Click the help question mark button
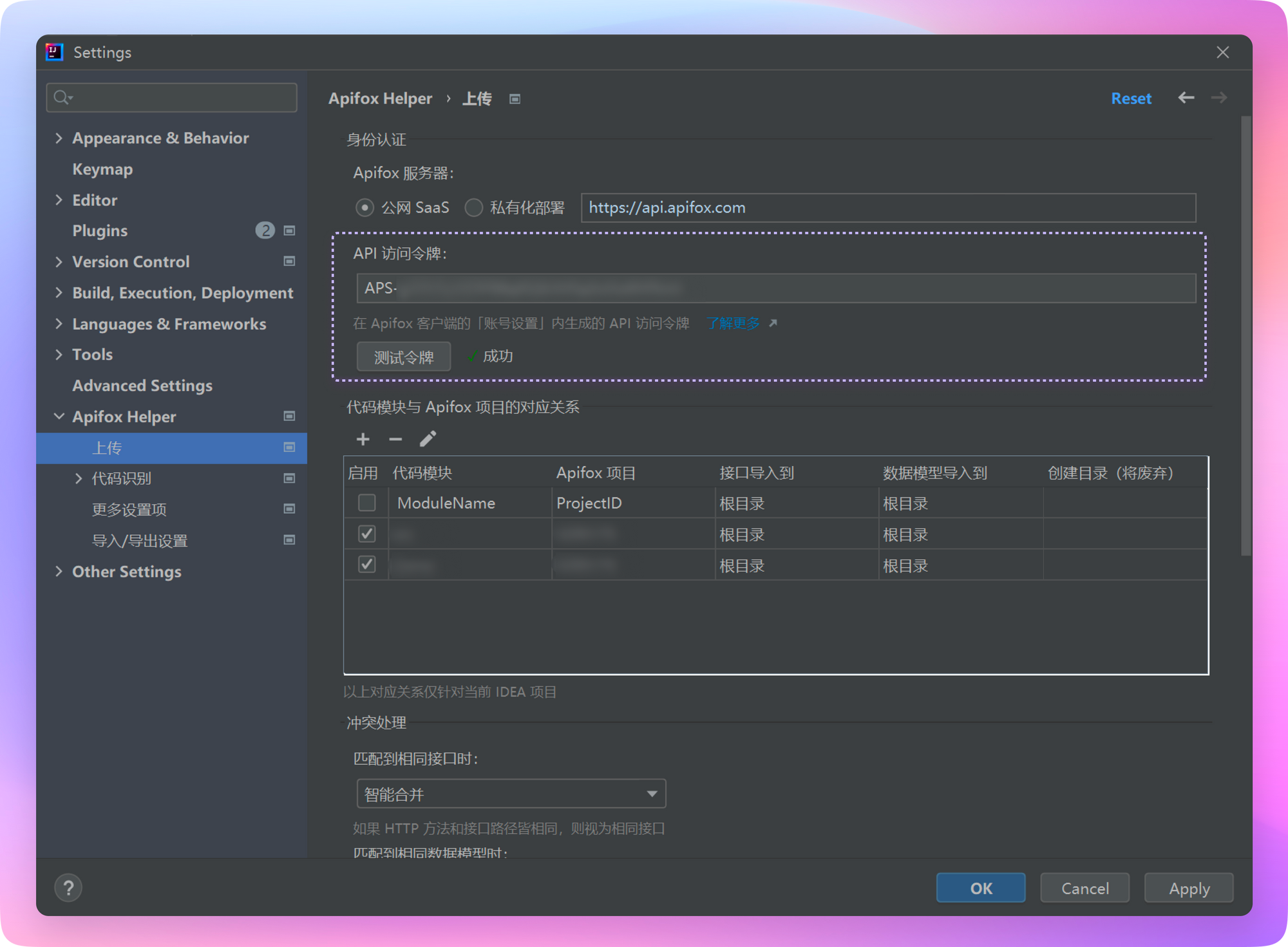Viewport: 1288px width, 947px height. click(68, 888)
